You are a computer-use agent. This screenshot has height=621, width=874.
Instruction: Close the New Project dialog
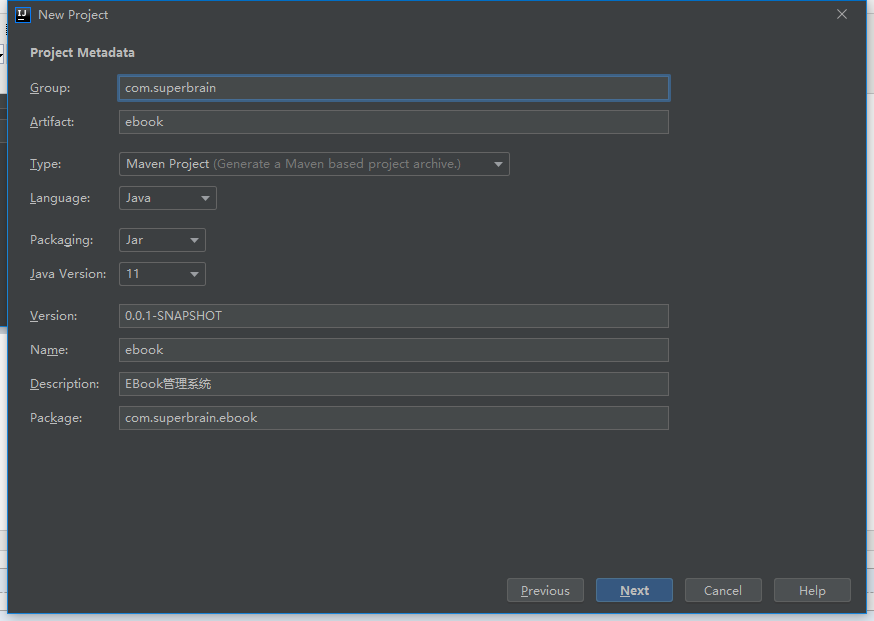842,15
